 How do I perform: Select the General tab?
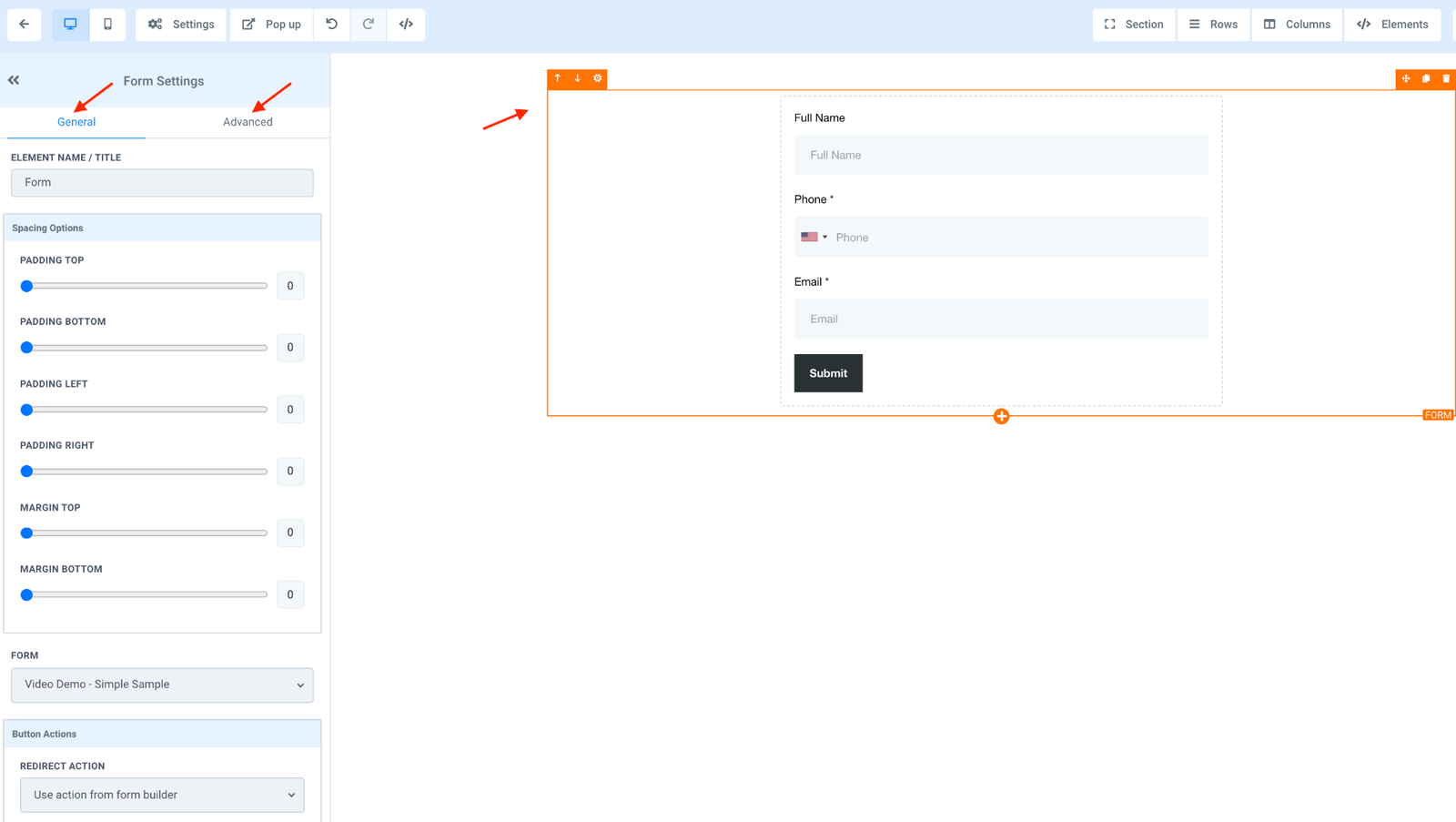(76, 122)
